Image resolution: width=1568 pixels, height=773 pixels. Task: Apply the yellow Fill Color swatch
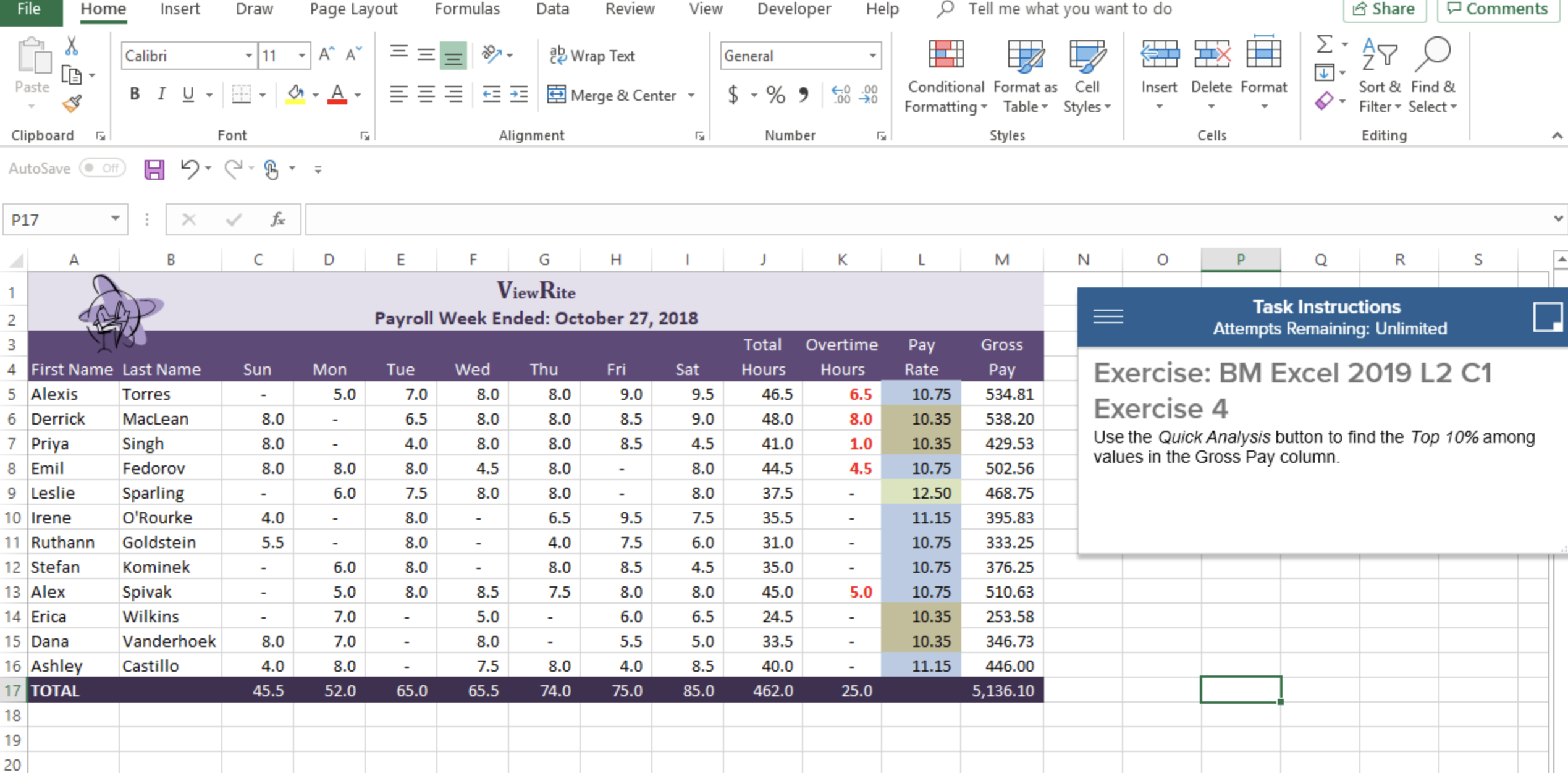tap(295, 95)
